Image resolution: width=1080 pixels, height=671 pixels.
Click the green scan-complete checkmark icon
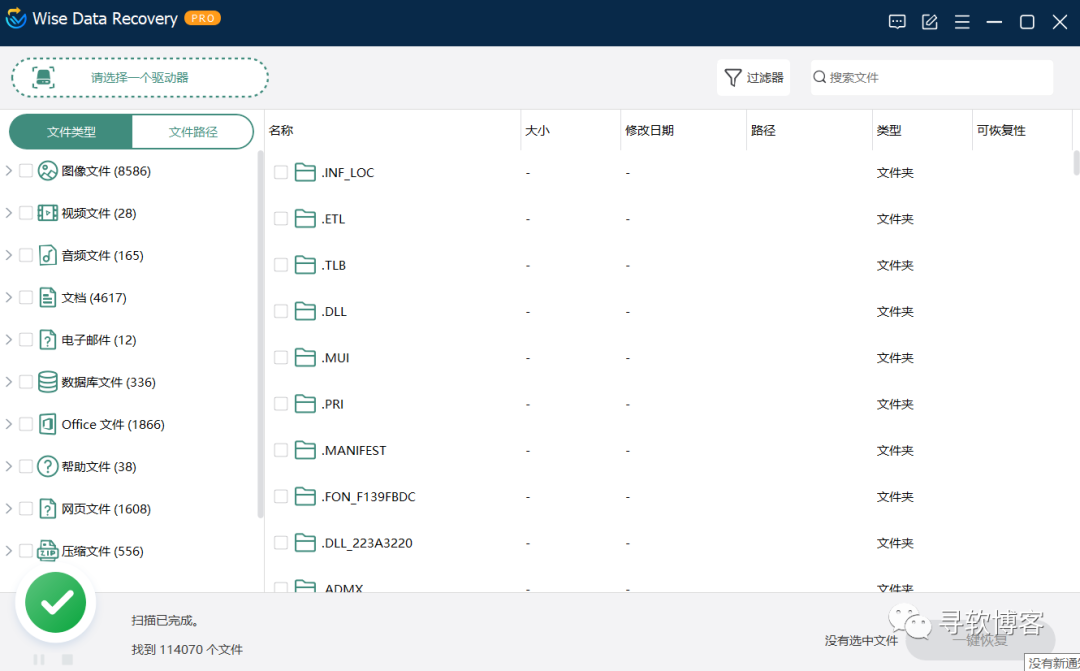pos(55,601)
